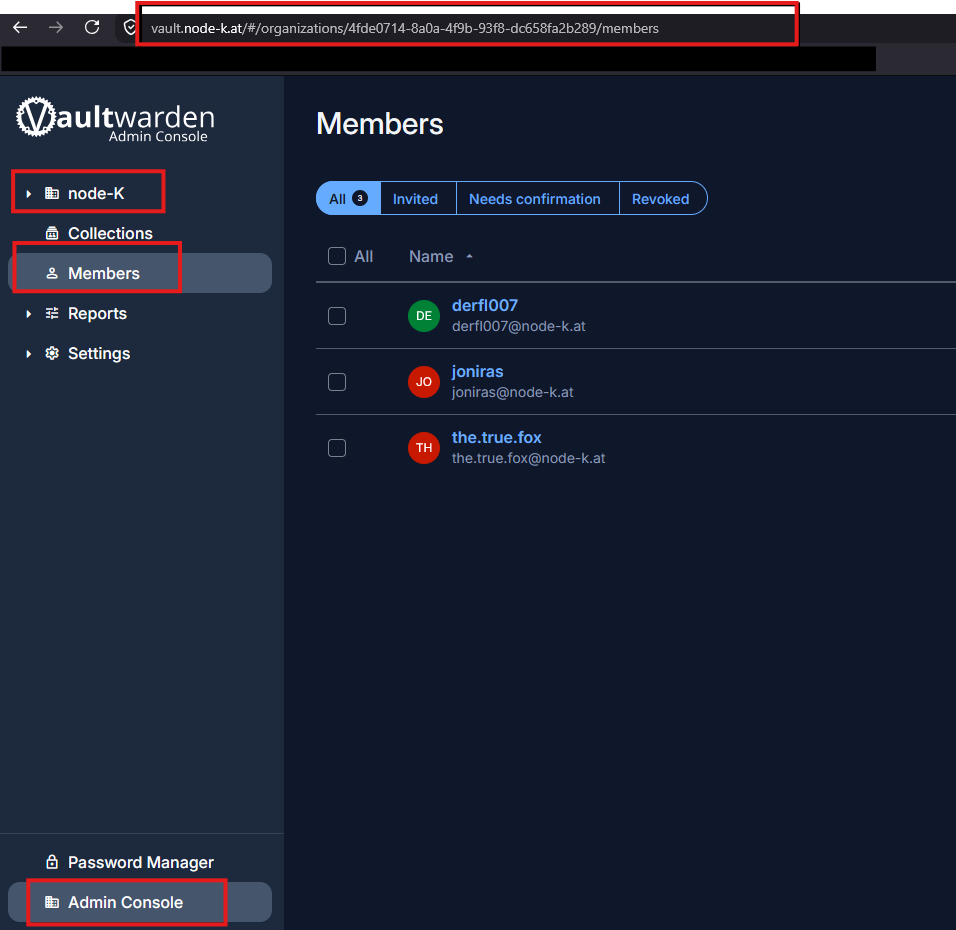The height and width of the screenshot is (930, 956).
Task: Check the select All members checkbox
Action: pos(337,256)
